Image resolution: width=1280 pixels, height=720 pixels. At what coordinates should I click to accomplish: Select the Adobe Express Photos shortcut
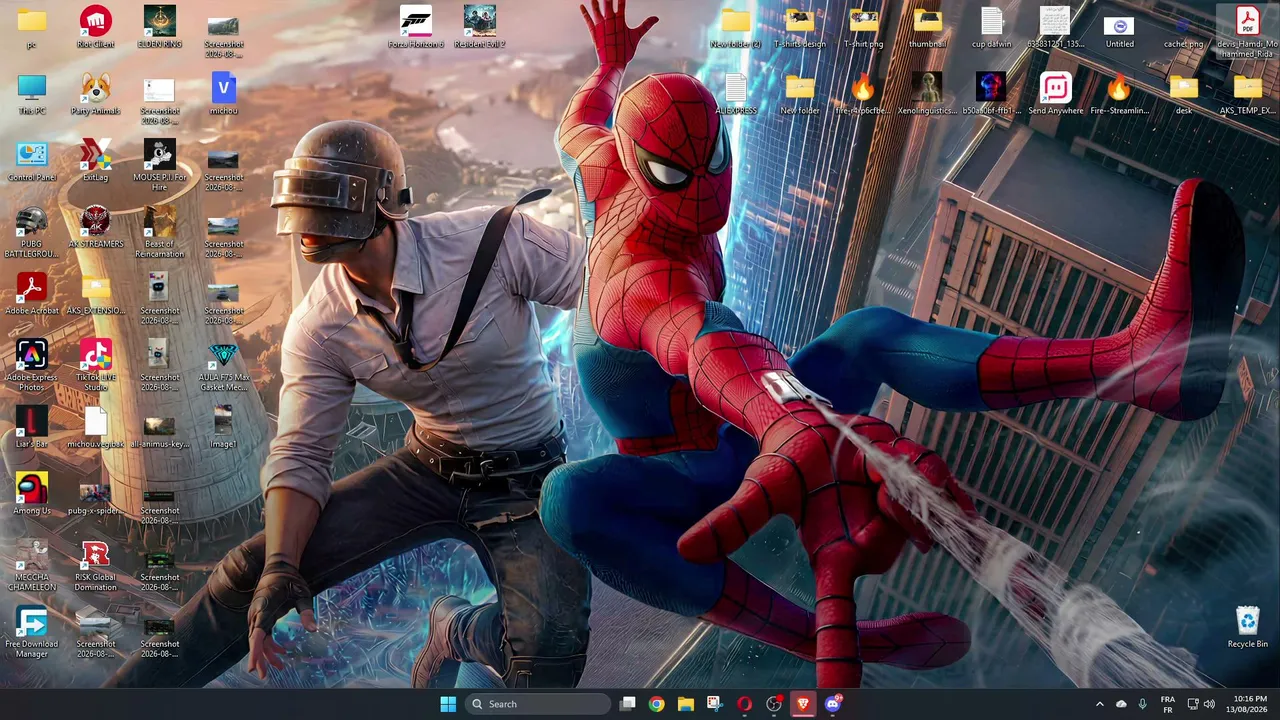coord(32,366)
